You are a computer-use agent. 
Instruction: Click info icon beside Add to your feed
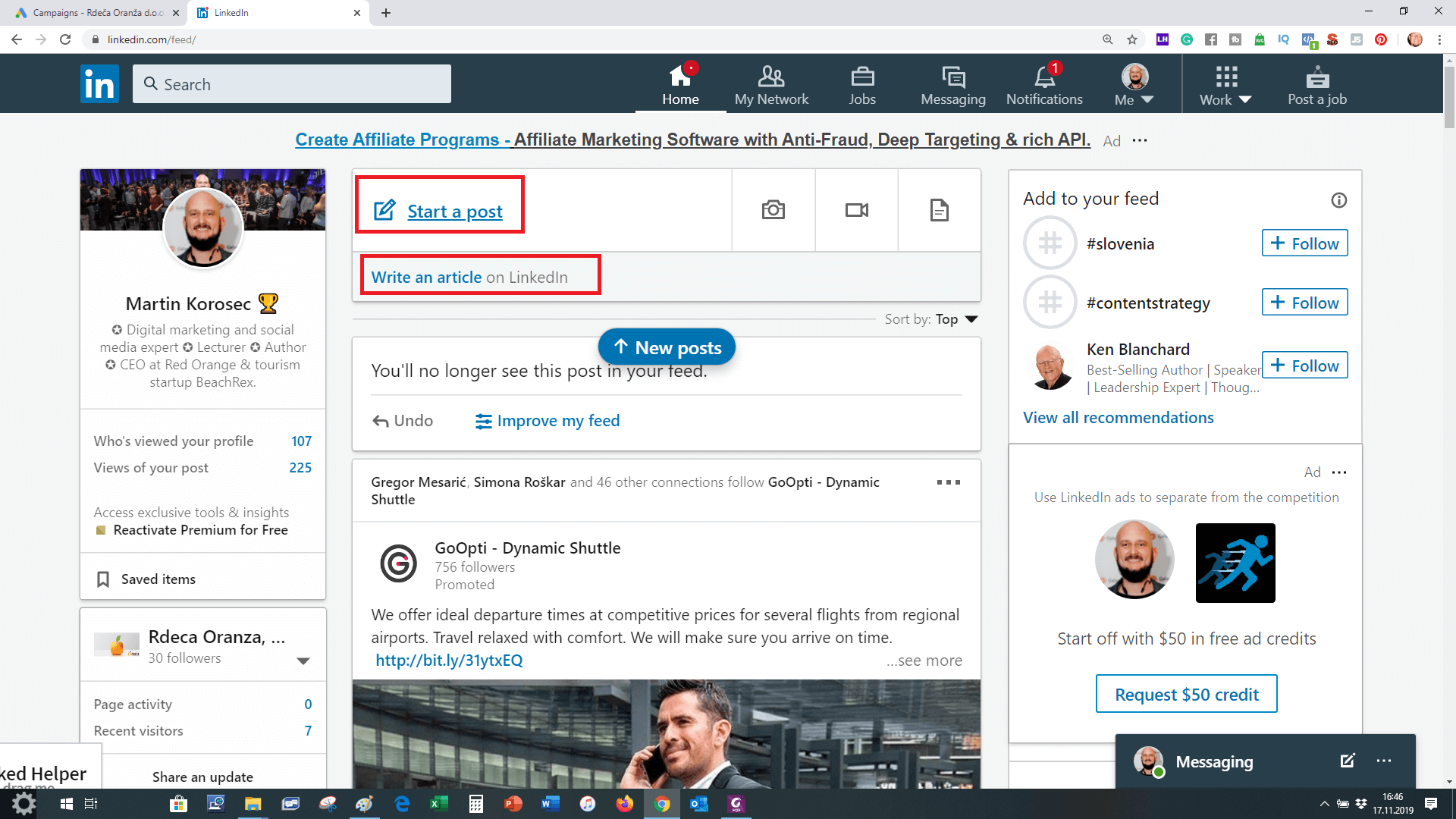click(1338, 200)
